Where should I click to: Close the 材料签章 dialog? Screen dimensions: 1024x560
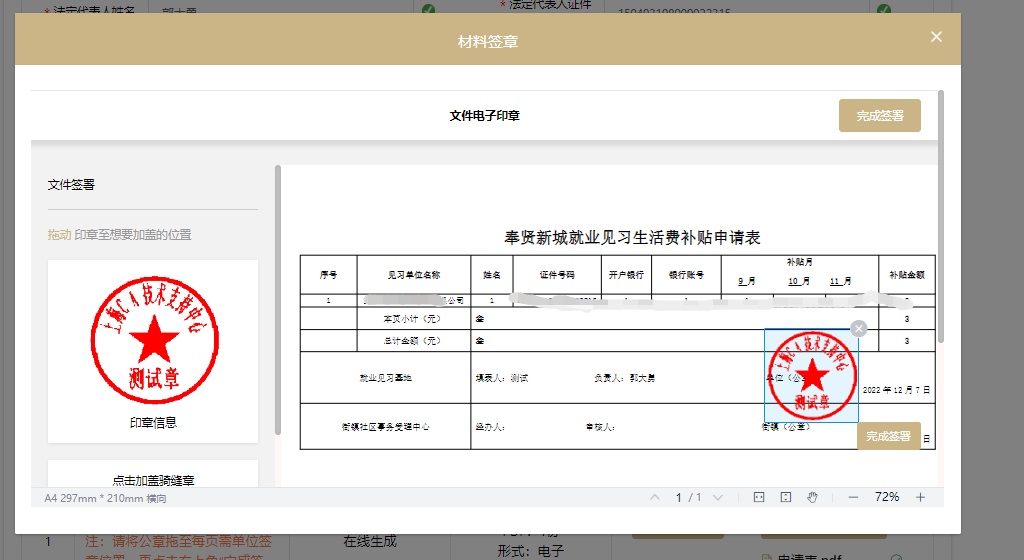click(936, 37)
